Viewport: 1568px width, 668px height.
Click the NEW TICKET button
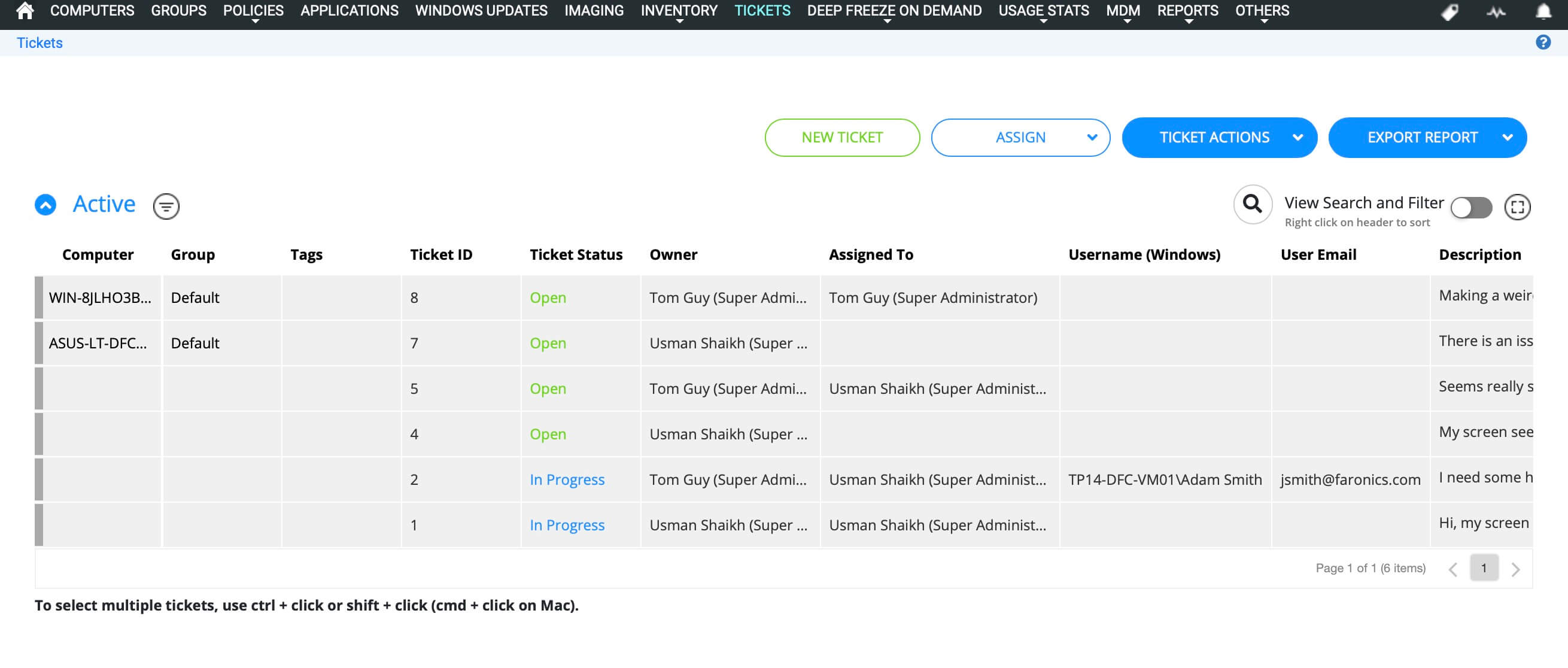click(842, 137)
